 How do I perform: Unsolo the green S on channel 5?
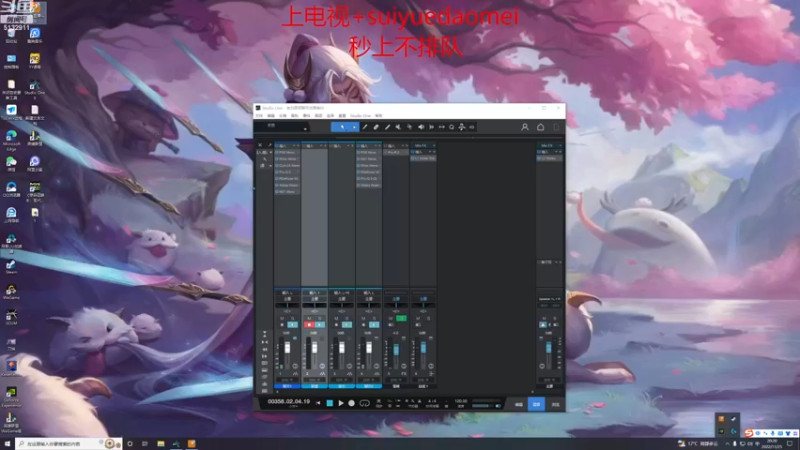pyautogui.click(x=401, y=318)
